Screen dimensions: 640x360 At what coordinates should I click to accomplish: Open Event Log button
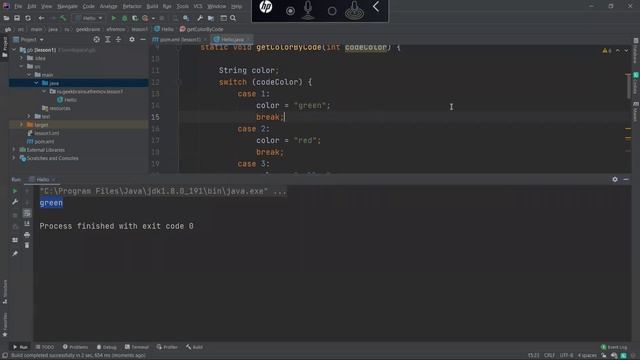coord(614,347)
